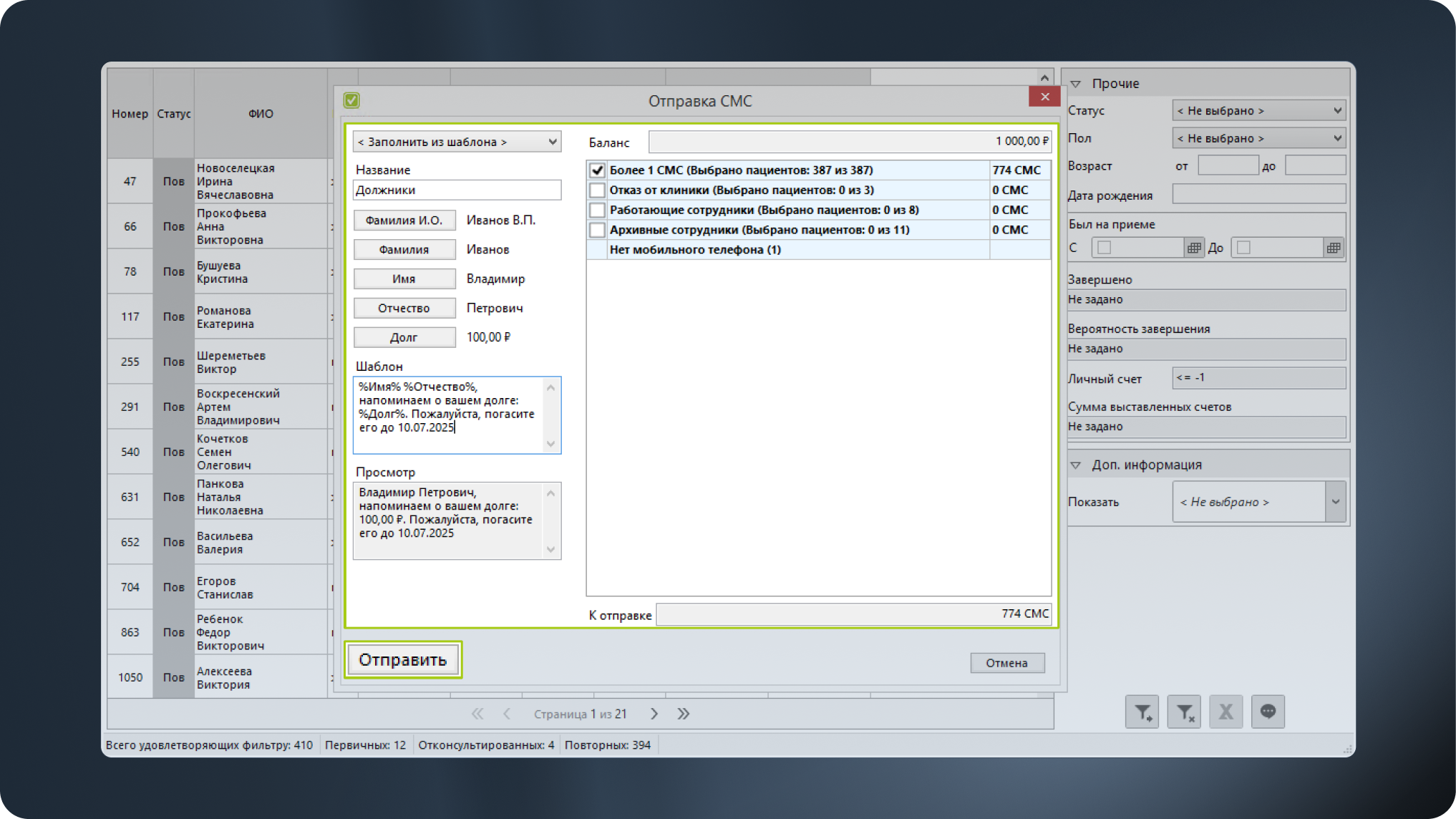Jump to the first page arrow

point(477,714)
